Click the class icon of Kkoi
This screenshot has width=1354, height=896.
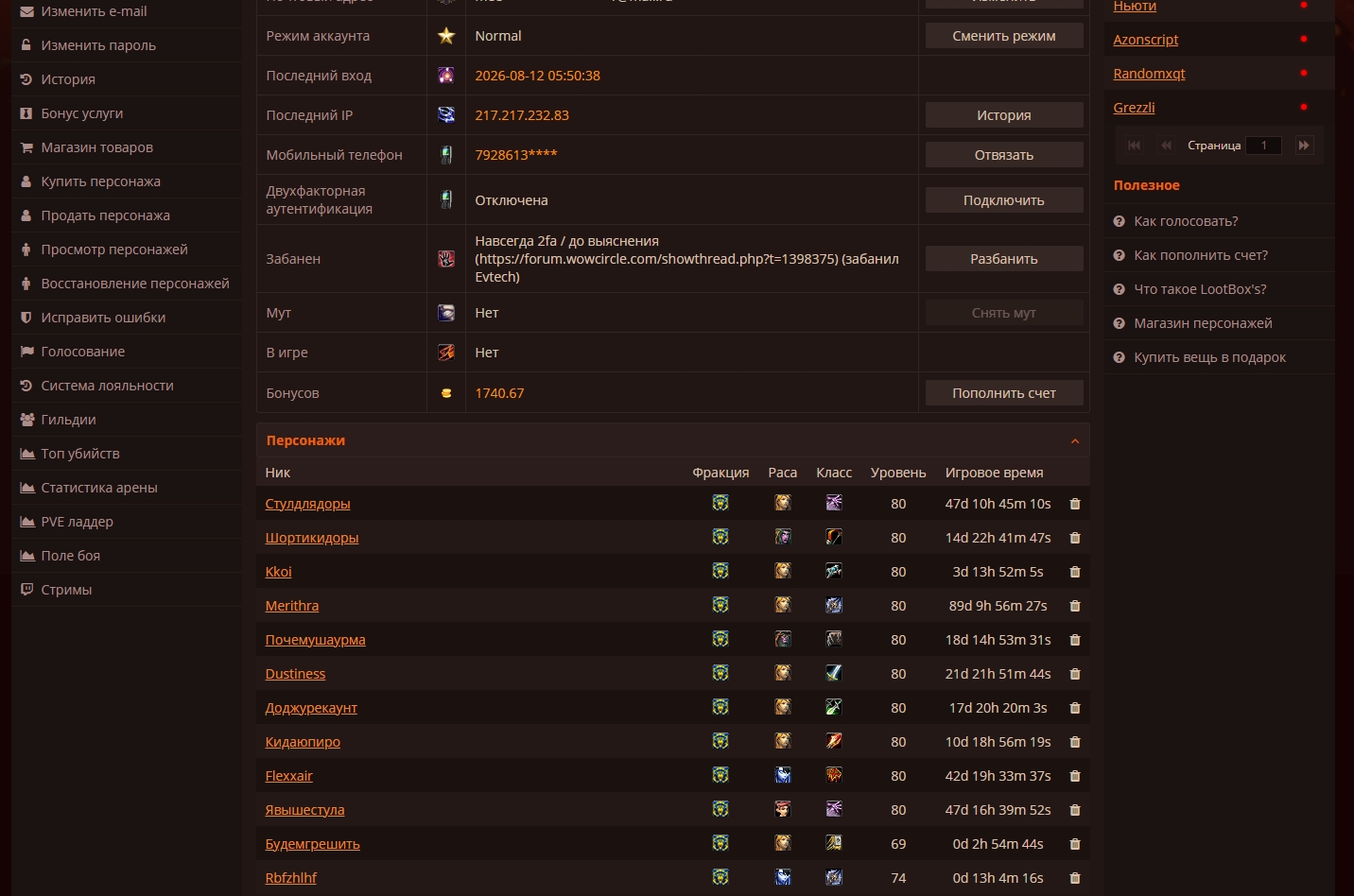834,571
